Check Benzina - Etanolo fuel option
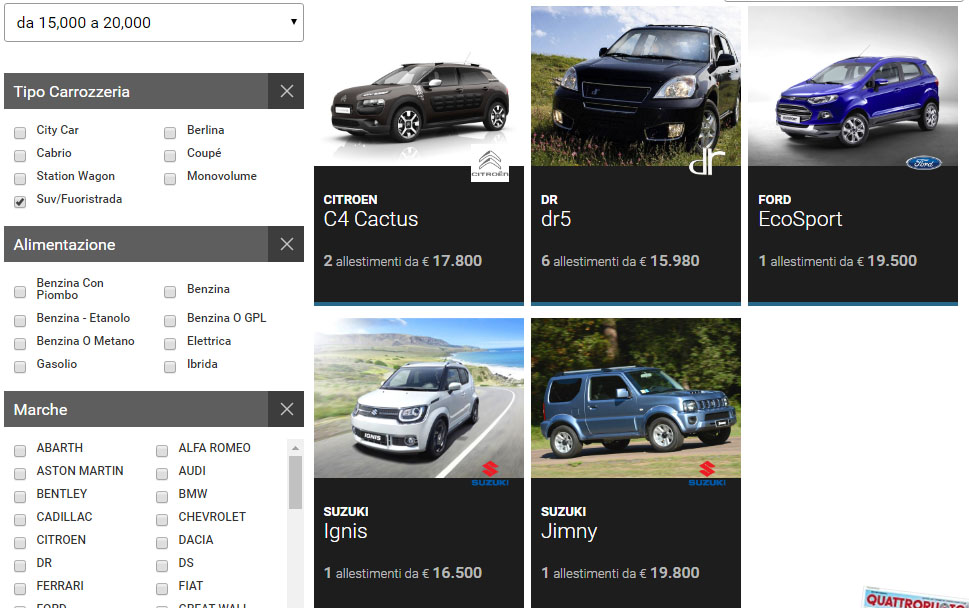Viewport: 969px width, 608px height. point(20,321)
